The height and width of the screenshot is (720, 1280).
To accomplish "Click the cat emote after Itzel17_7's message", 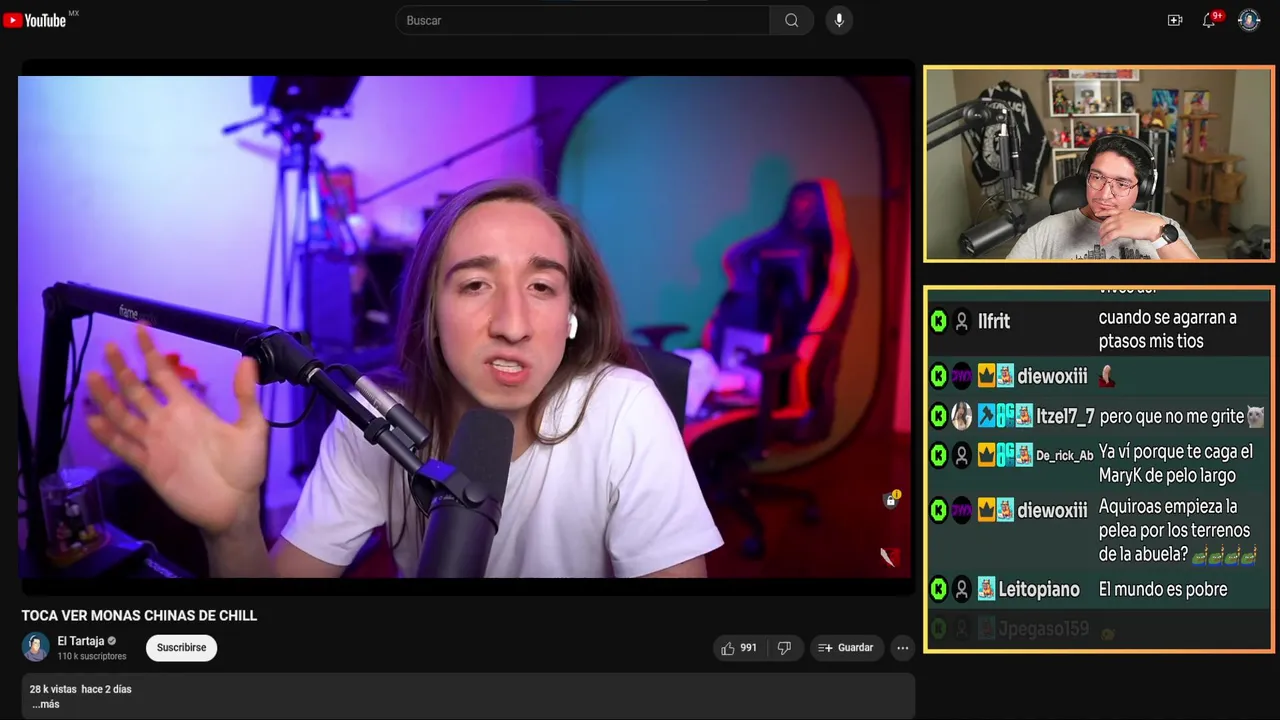I will point(1255,416).
